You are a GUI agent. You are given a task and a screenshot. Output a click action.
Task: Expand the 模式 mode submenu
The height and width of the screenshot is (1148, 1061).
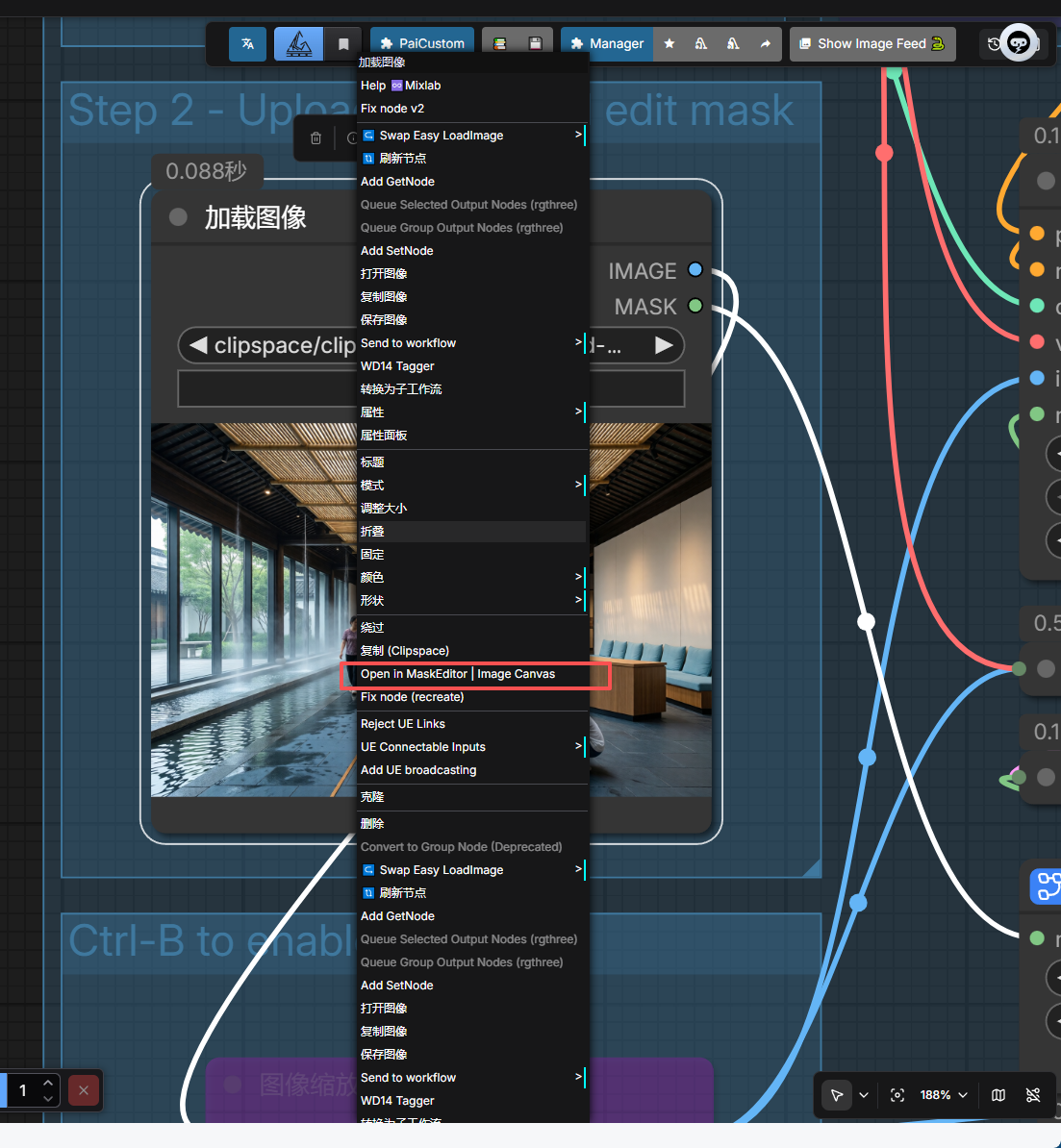click(472, 486)
